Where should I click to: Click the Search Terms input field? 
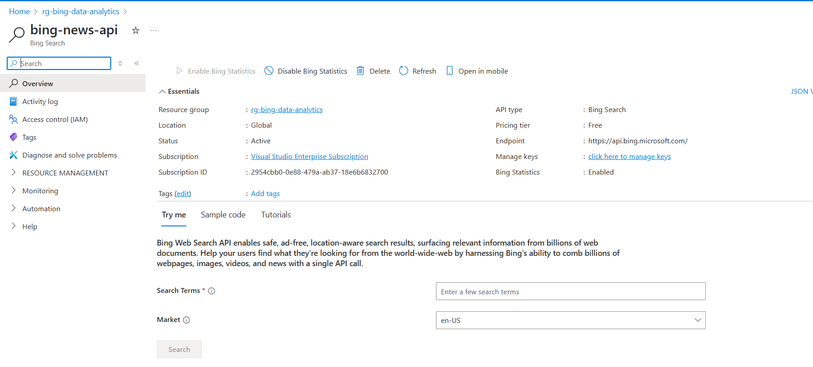pos(570,291)
